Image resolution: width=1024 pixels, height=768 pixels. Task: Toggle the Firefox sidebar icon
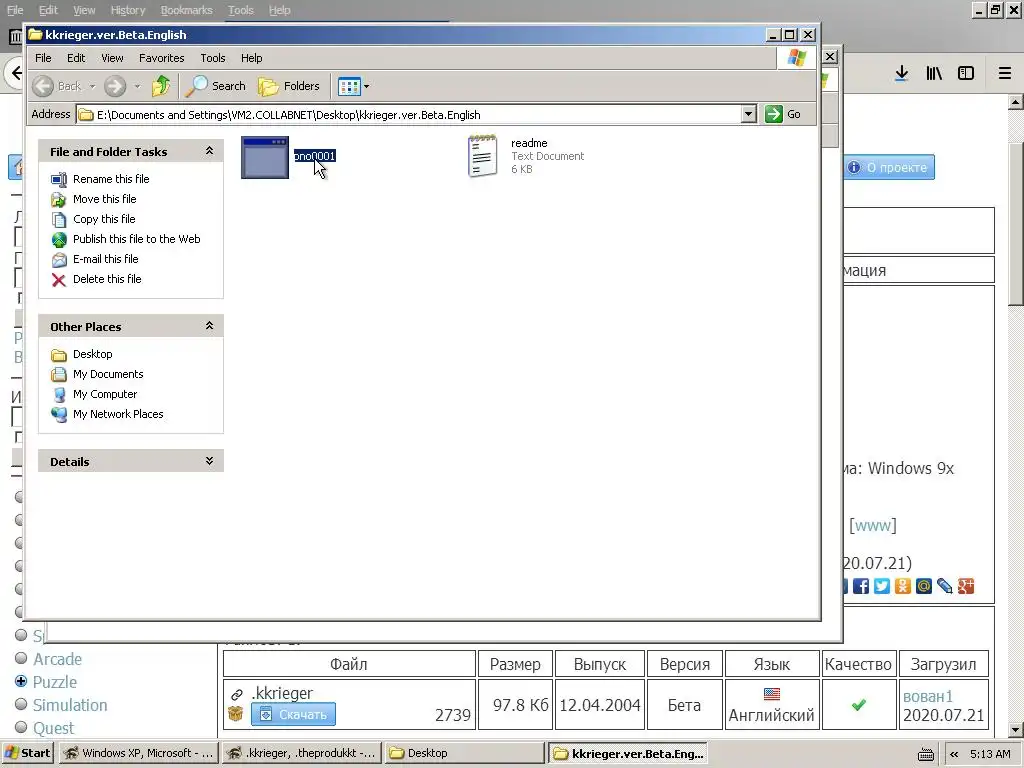[966, 73]
